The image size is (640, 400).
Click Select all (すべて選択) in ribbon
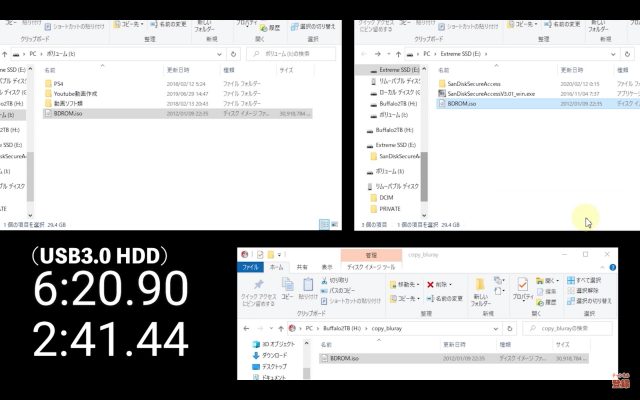[584, 280]
